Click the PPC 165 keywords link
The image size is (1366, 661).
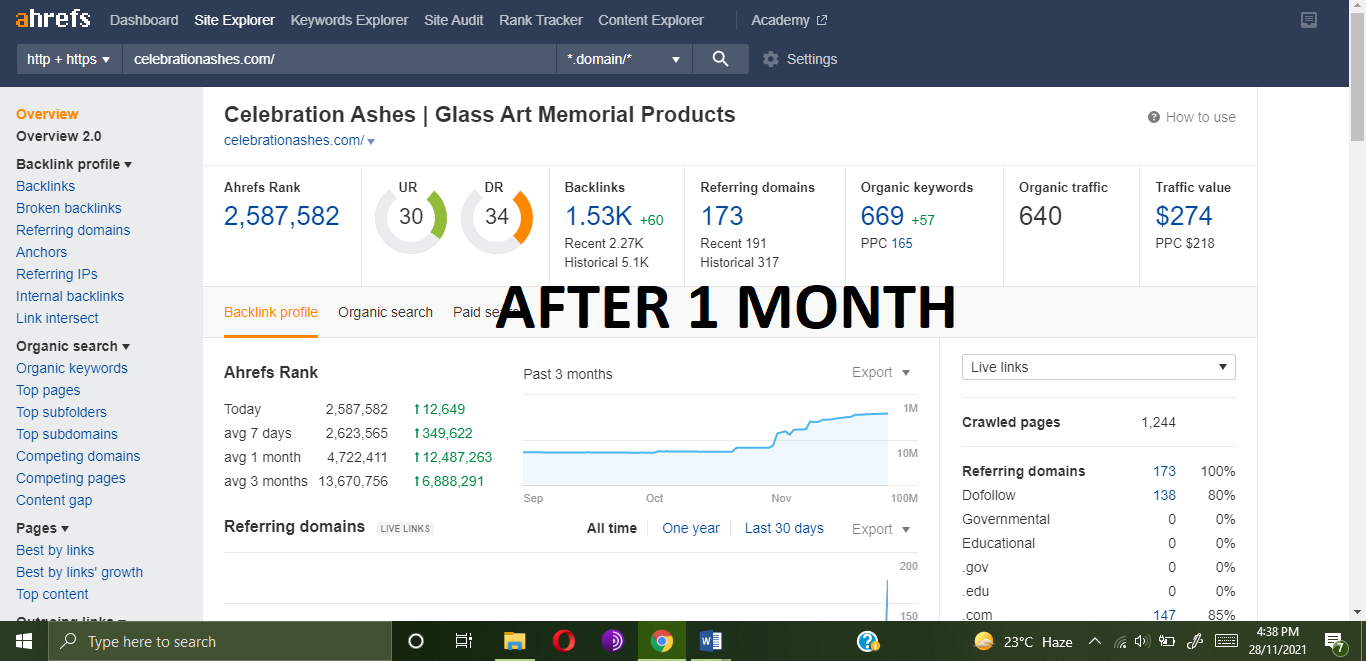pyautogui.click(x=885, y=242)
